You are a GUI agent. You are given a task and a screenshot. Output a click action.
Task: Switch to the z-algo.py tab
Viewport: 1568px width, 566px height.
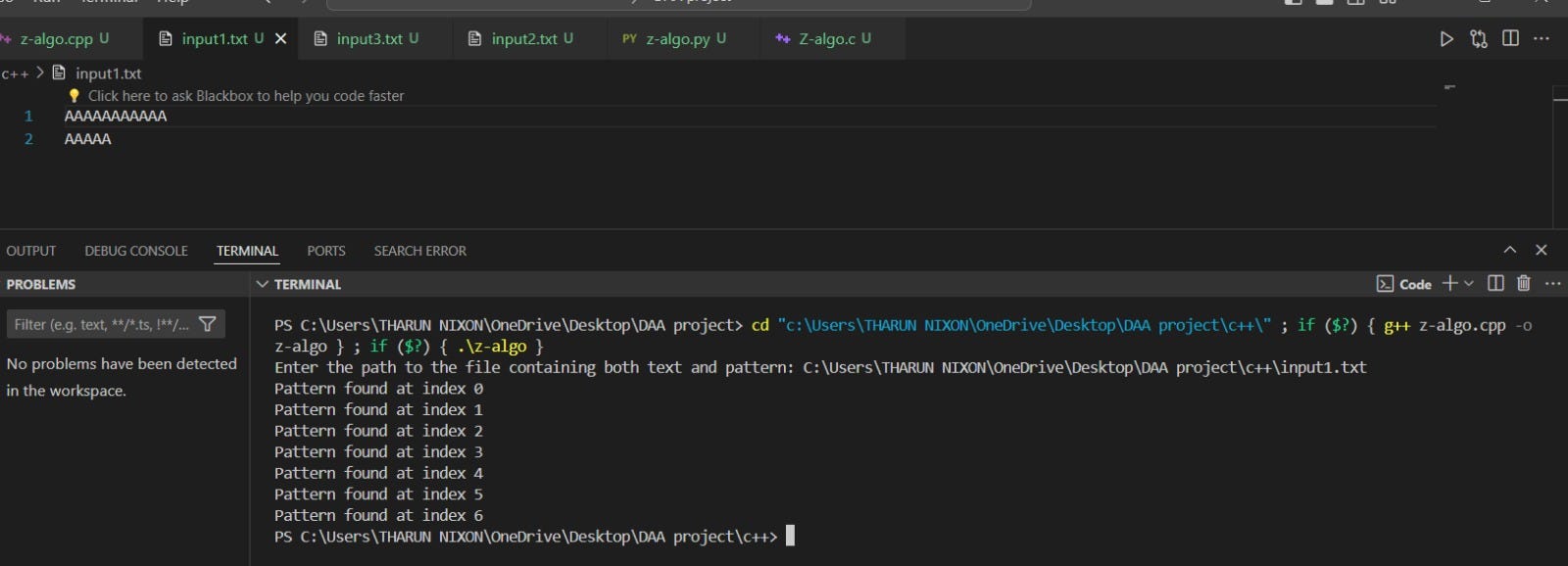pyautogui.click(x=674, y=39)
